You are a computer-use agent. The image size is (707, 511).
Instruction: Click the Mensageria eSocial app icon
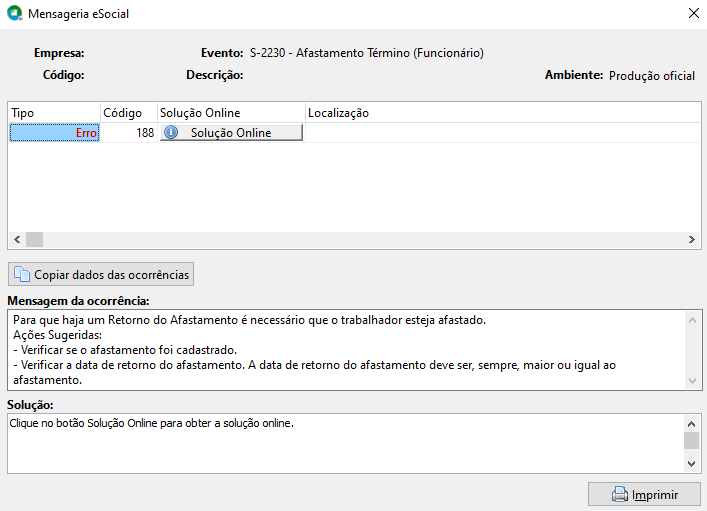[14, 13]
